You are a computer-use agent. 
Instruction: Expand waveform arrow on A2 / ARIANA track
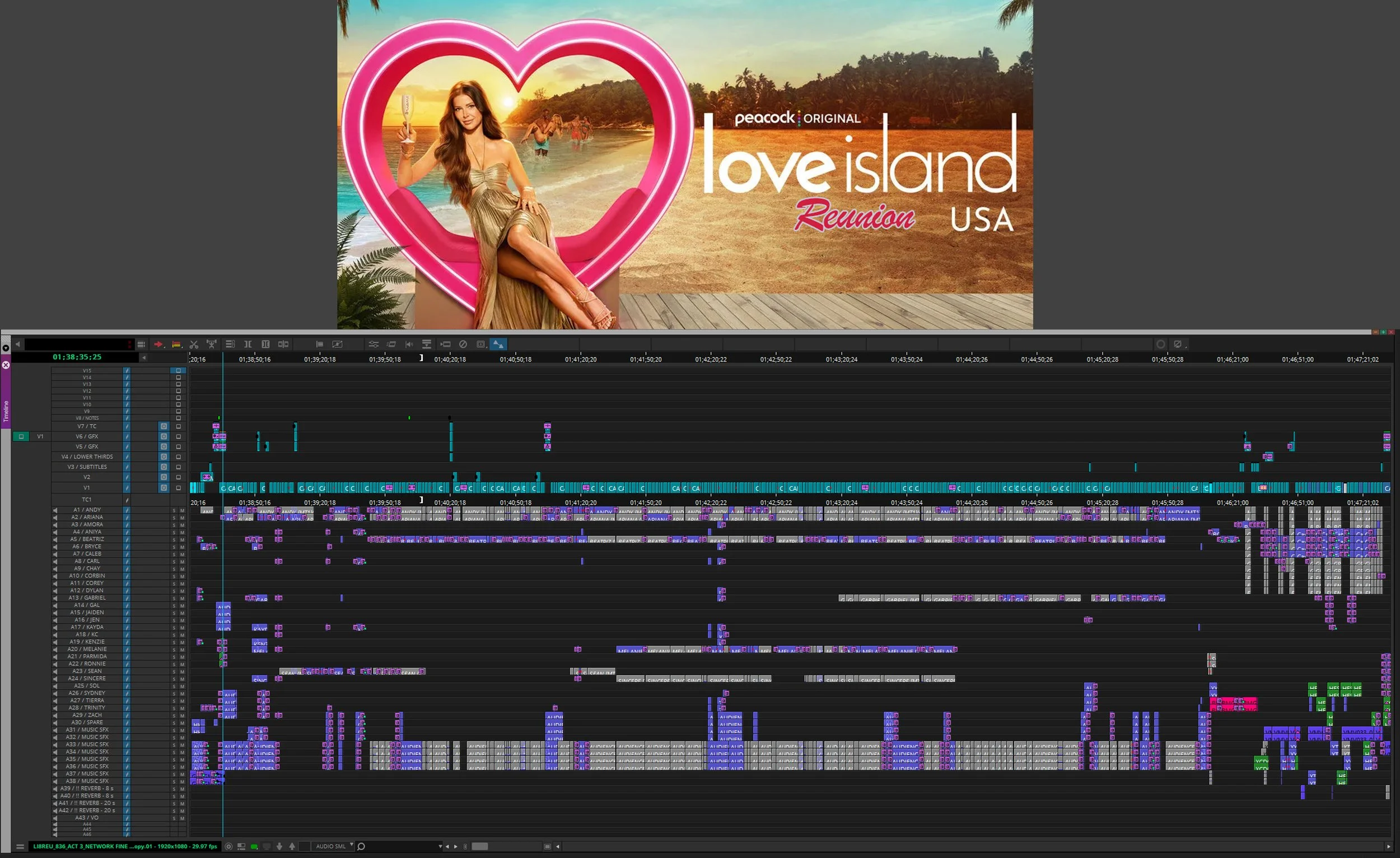click(55, 518)
